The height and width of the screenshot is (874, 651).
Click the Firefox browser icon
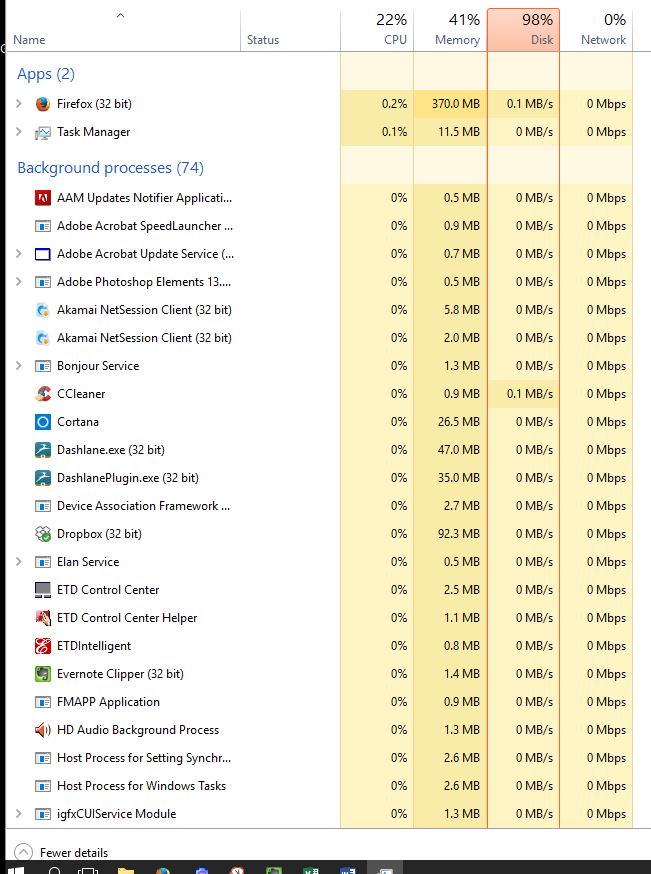43,104
